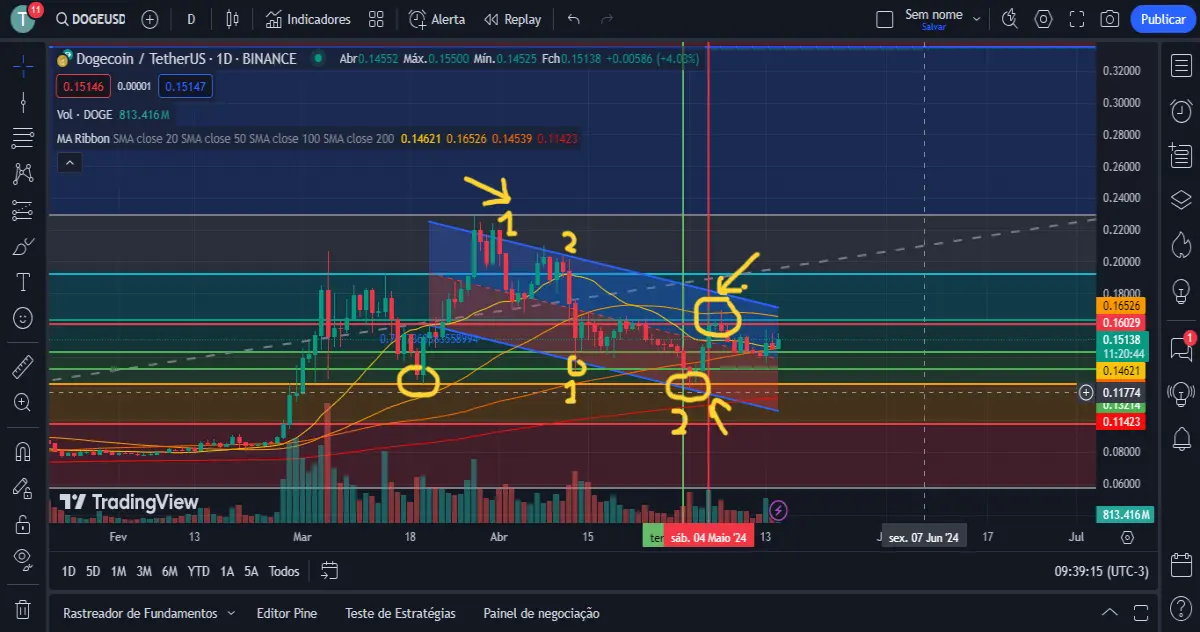The width and height of the screenshot is (1200, 632).
Task: Open the forecasting and measurement tools
Action: click(22, 210)
